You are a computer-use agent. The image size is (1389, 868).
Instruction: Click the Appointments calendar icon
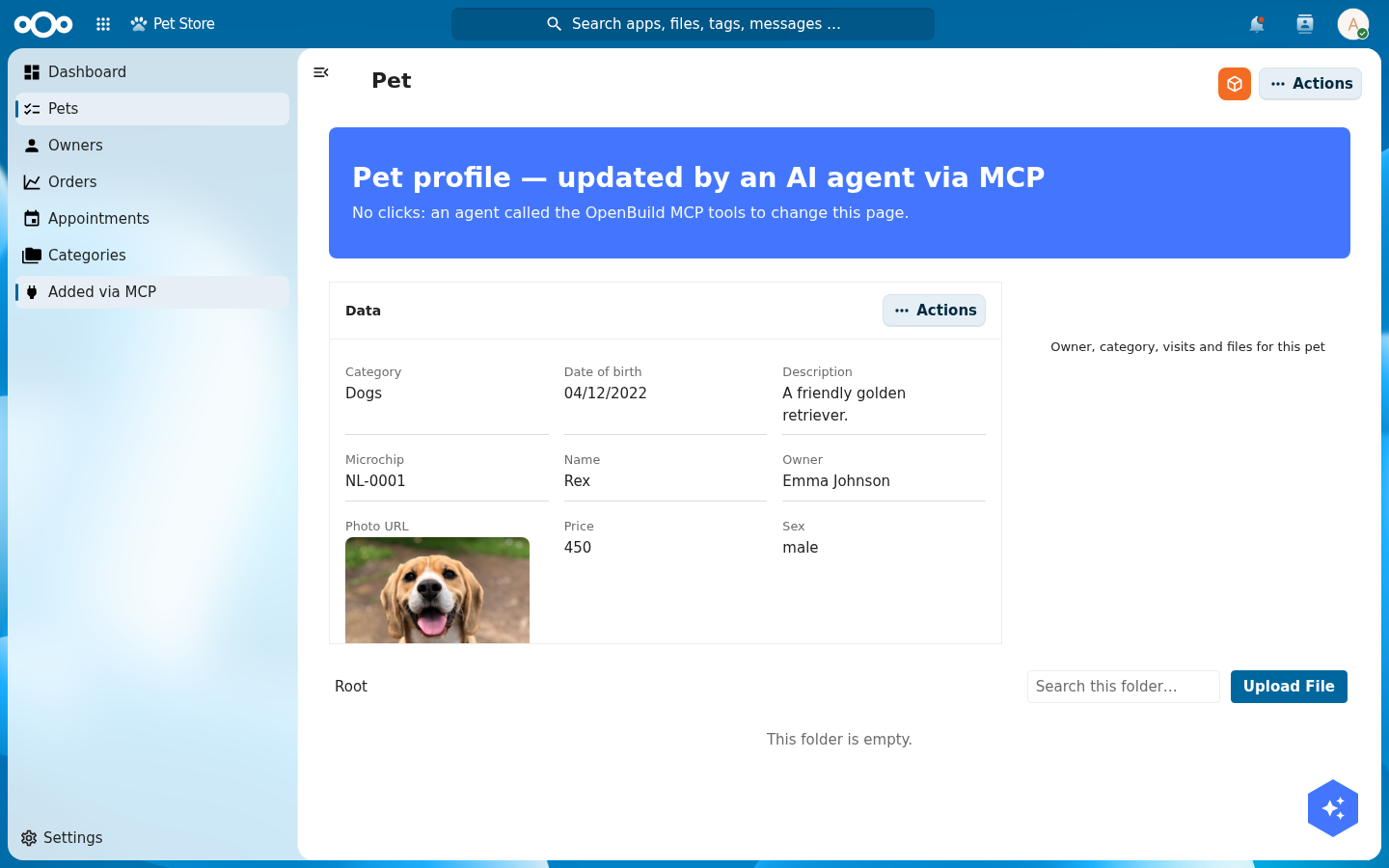[32, 219]
